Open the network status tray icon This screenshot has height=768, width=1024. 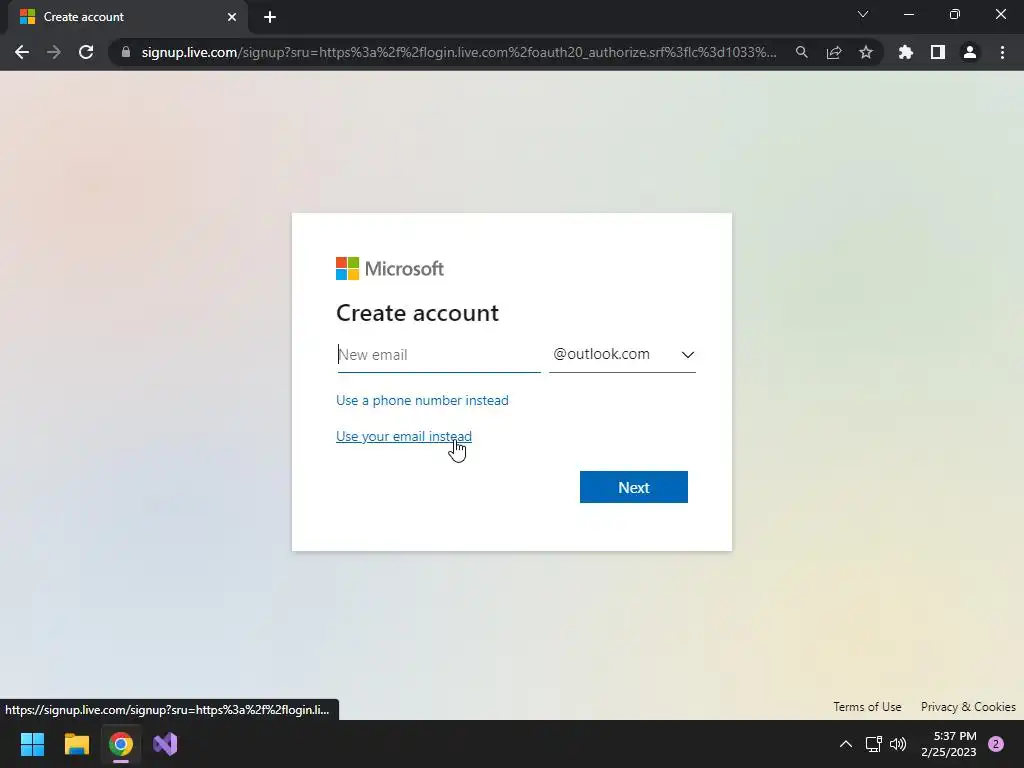[873, 744]
